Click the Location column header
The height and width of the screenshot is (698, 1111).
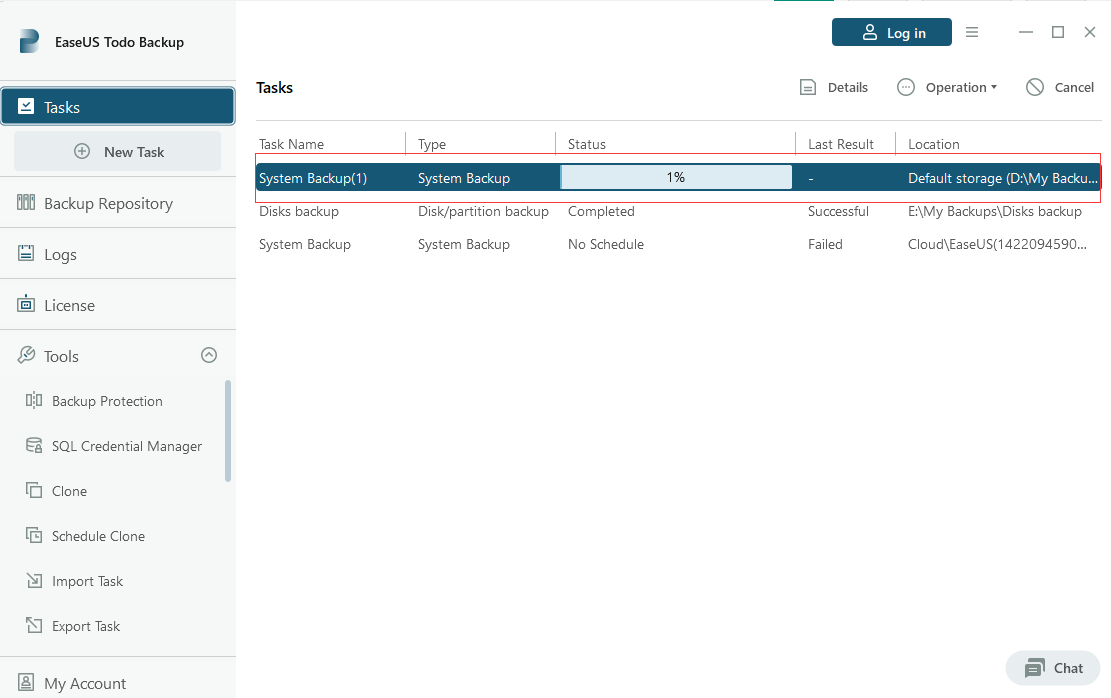pos(934,144)
